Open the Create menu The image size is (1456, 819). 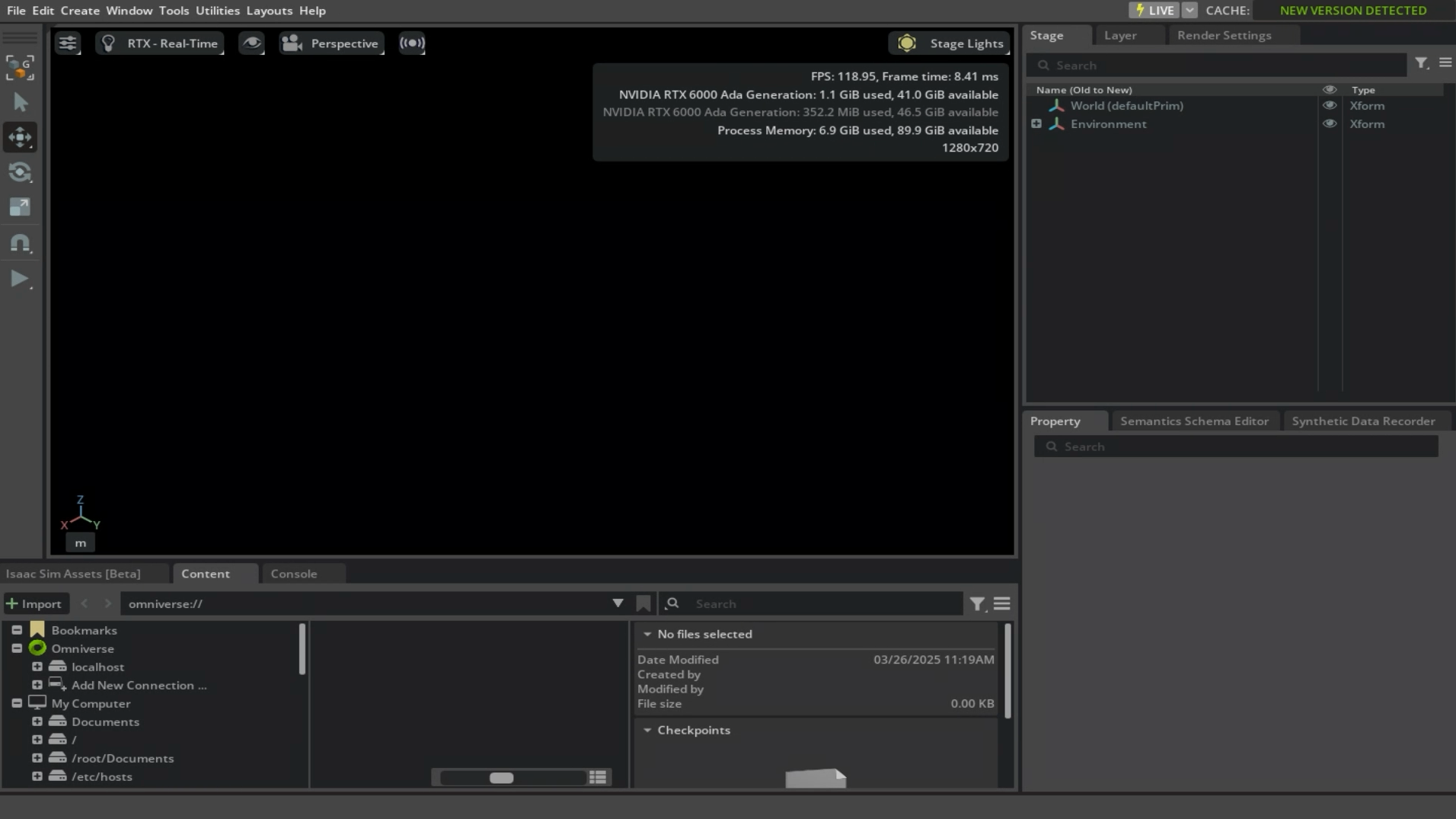coord(80,11)
